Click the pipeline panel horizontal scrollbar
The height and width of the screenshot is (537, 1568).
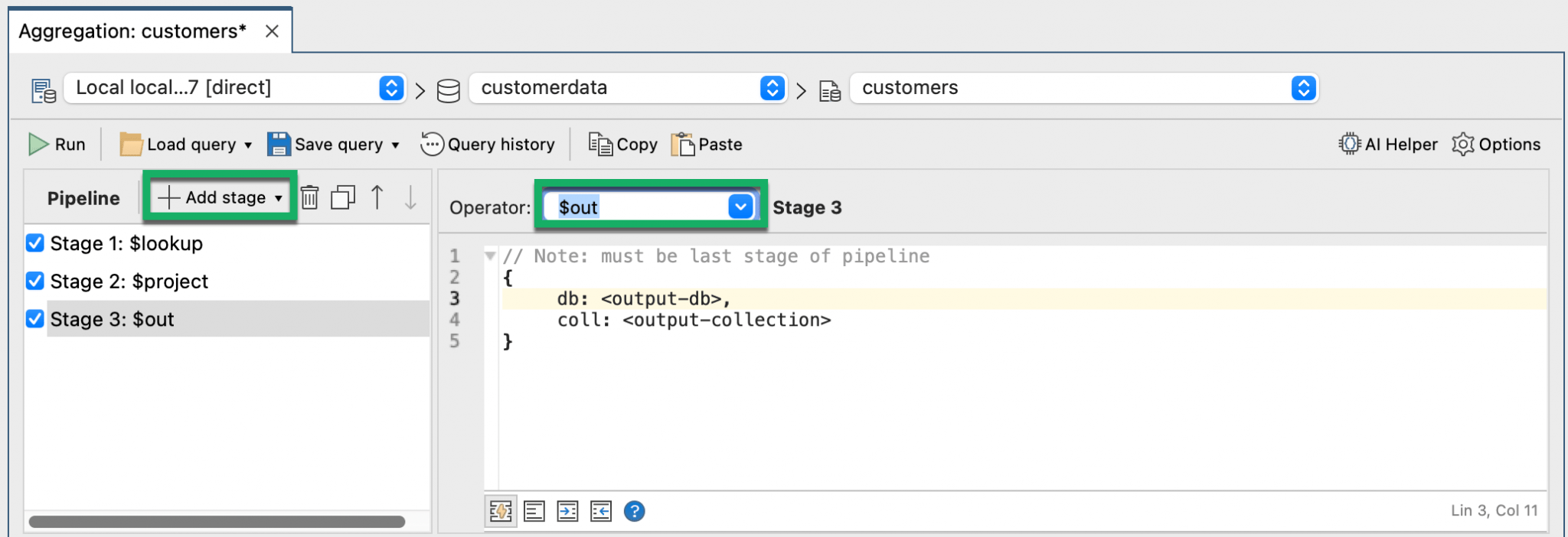[217, 522]
